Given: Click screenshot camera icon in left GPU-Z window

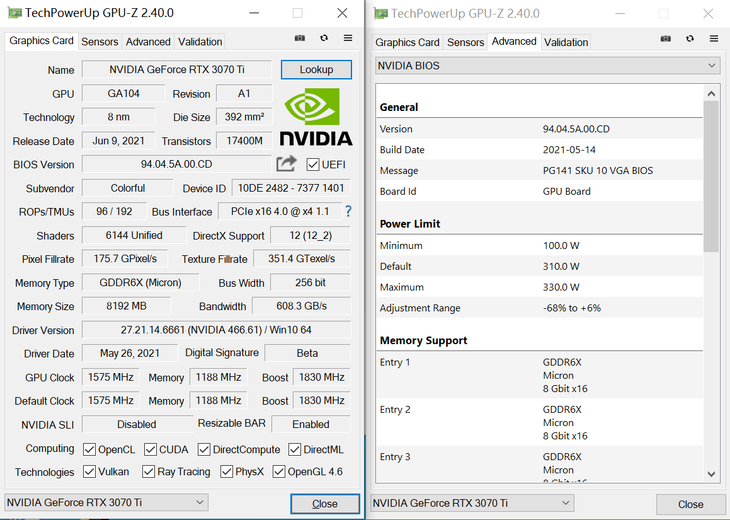Looking at the screenshot, I should [x=300, y=38].
